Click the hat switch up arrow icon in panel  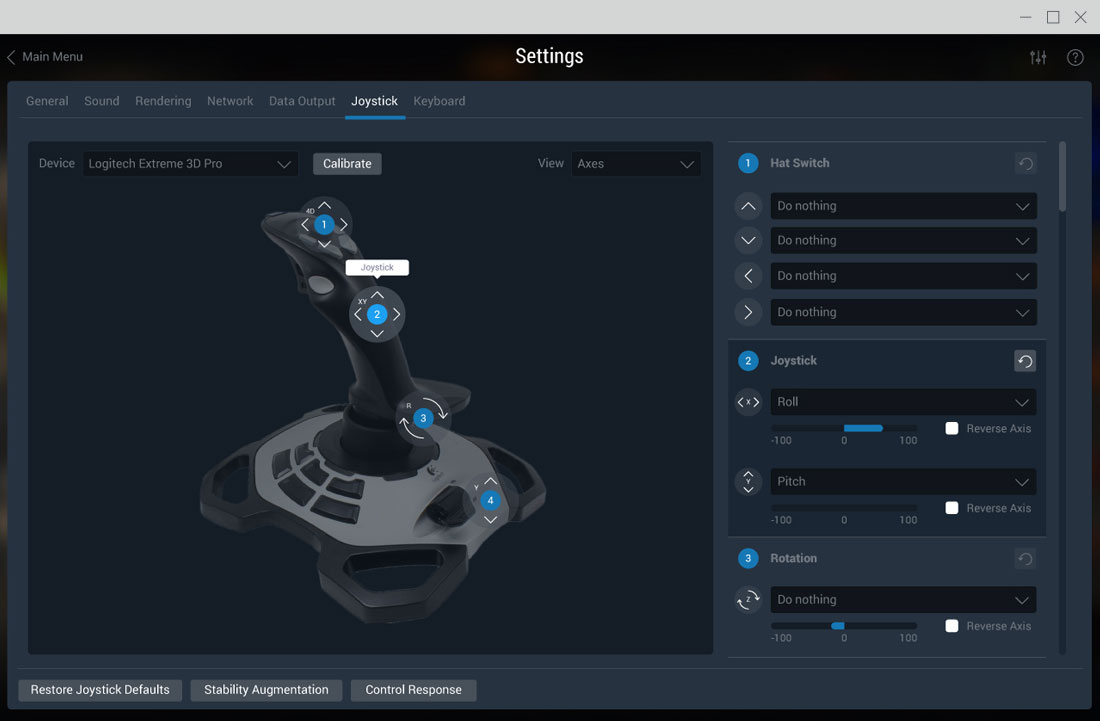[749, 206]
